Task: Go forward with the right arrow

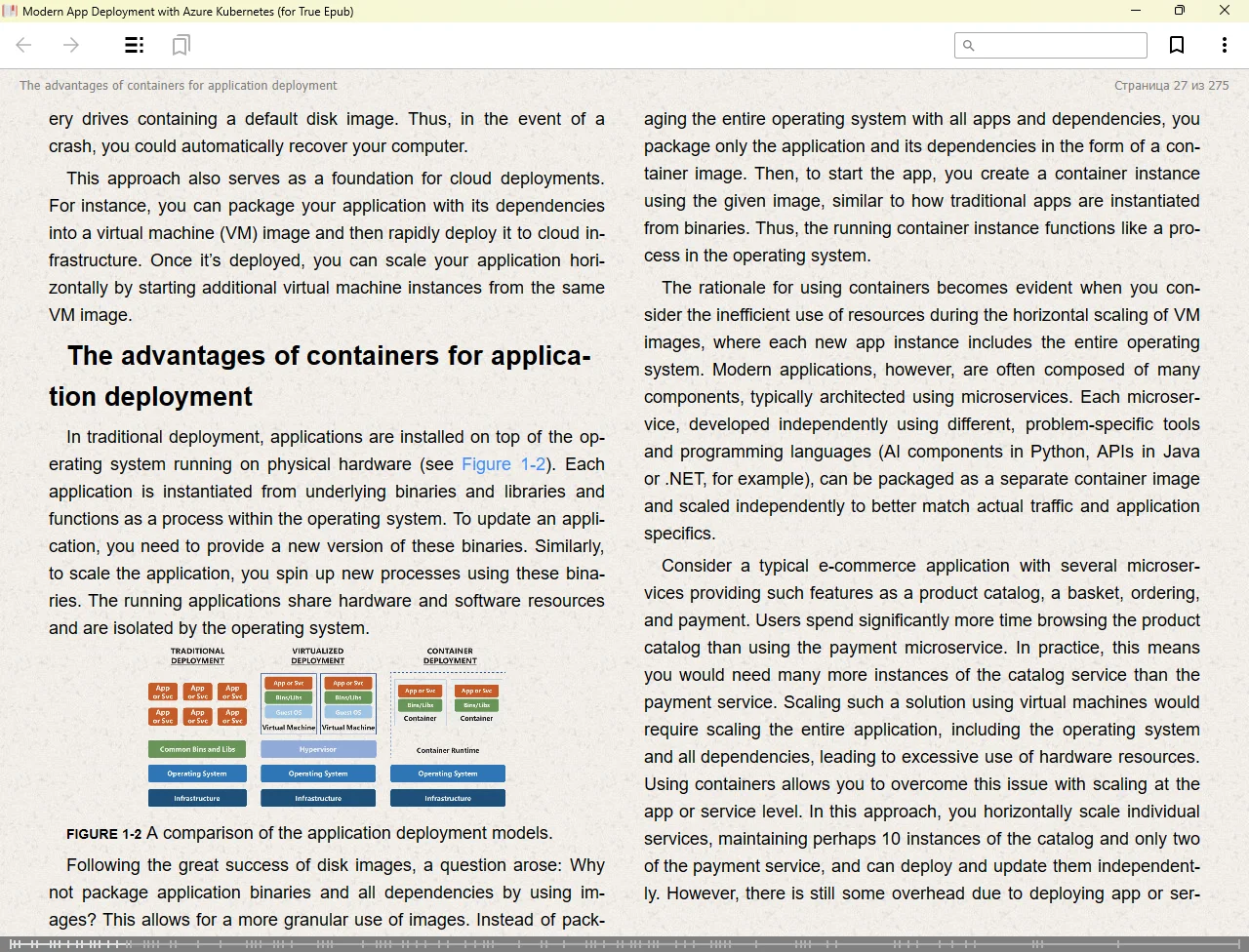Action: pos(71,45)
